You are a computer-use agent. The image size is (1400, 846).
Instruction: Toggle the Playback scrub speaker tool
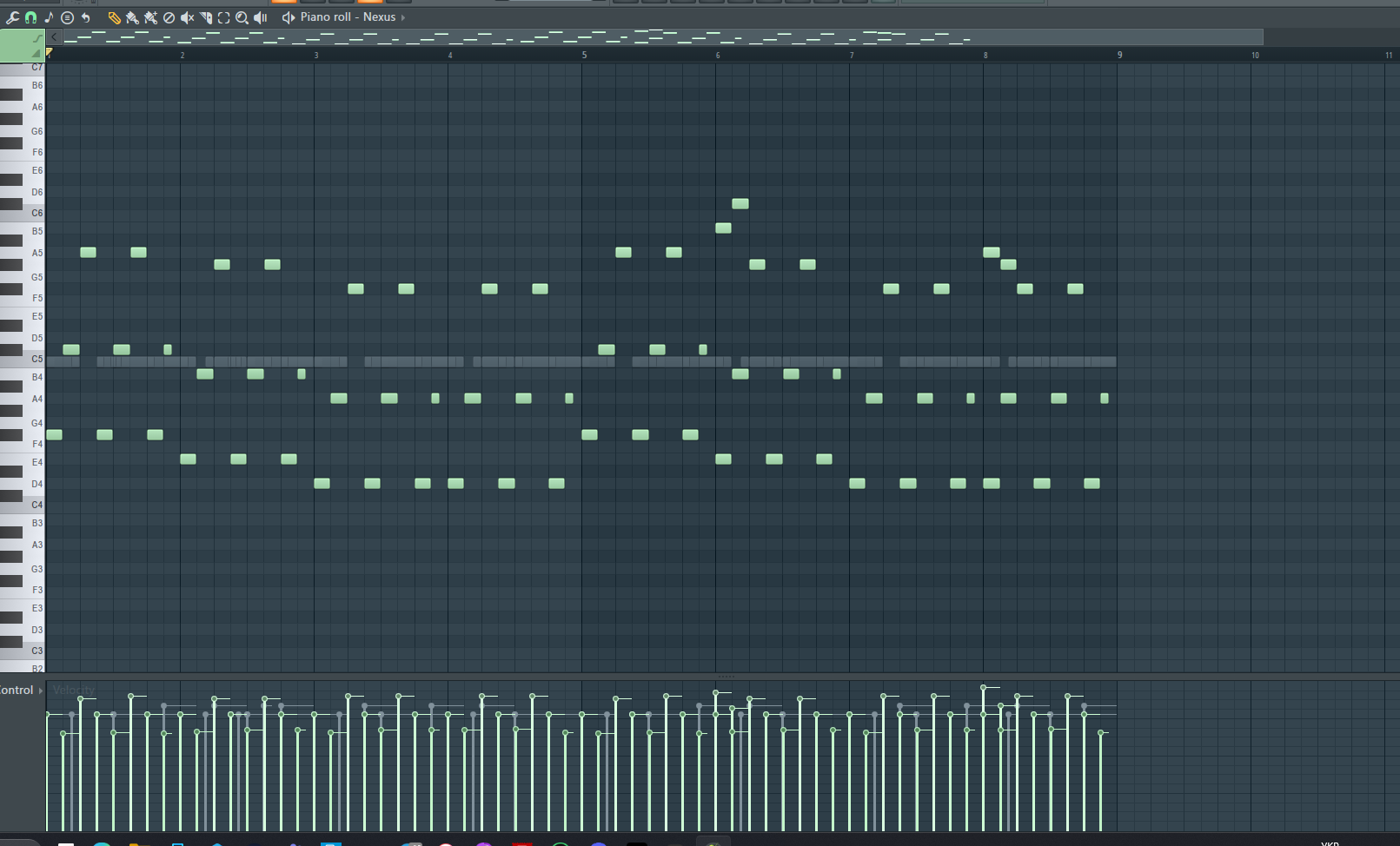[260, 17]
